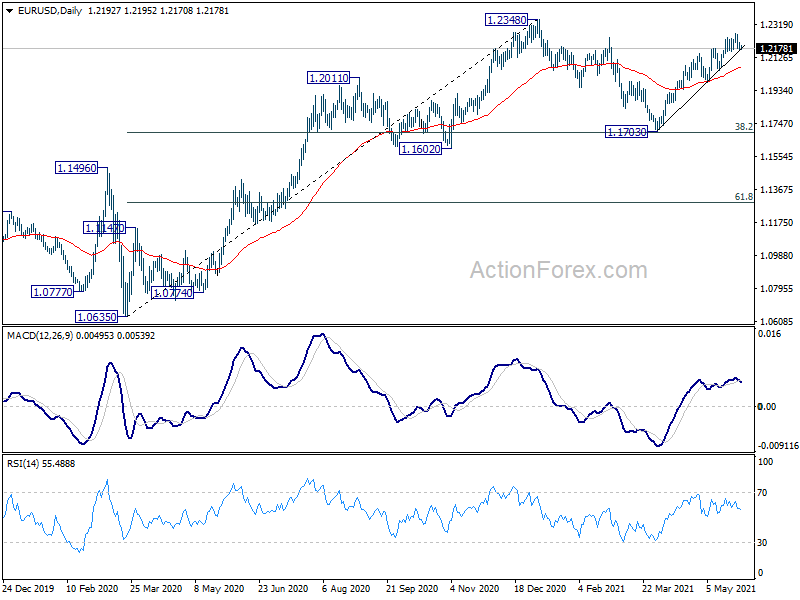Select the 22 Mar 2021 date marker
800x600 pixels.
click(667, 589)
